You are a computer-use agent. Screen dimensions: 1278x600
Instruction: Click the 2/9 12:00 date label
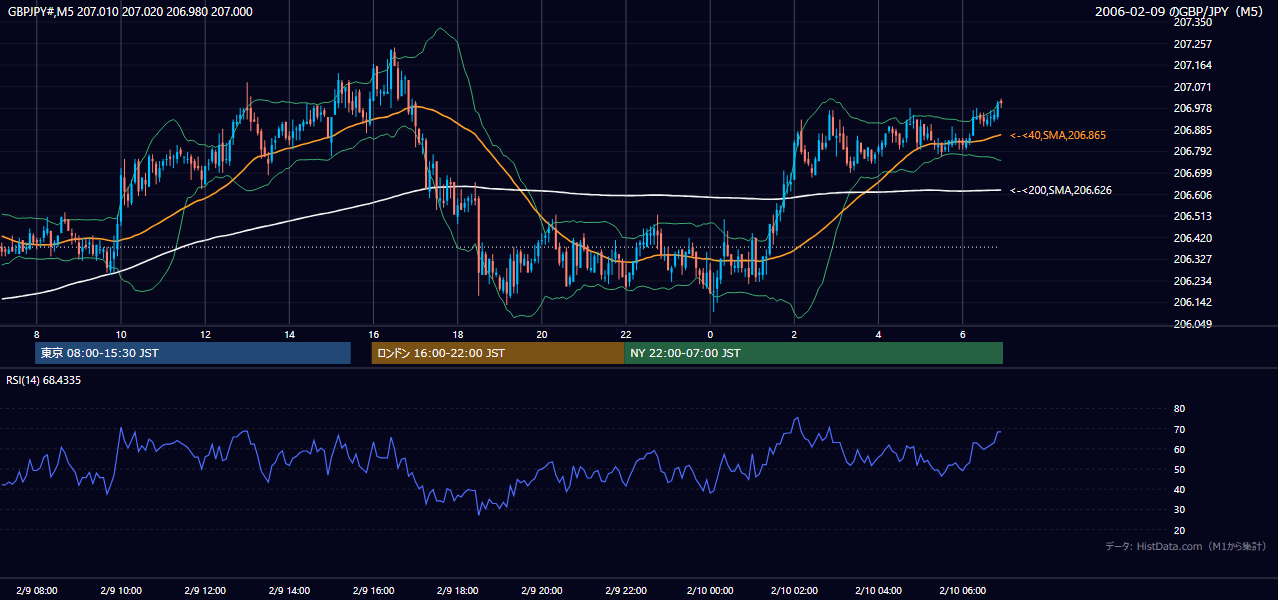[205, 590]
